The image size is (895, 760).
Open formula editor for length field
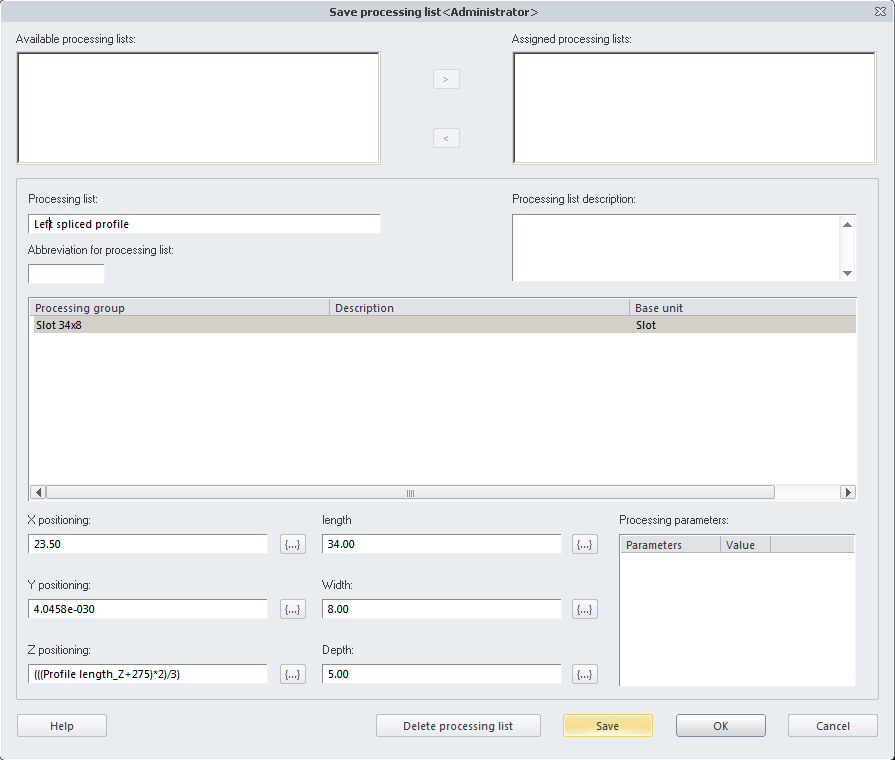click(x=585, y=544)
